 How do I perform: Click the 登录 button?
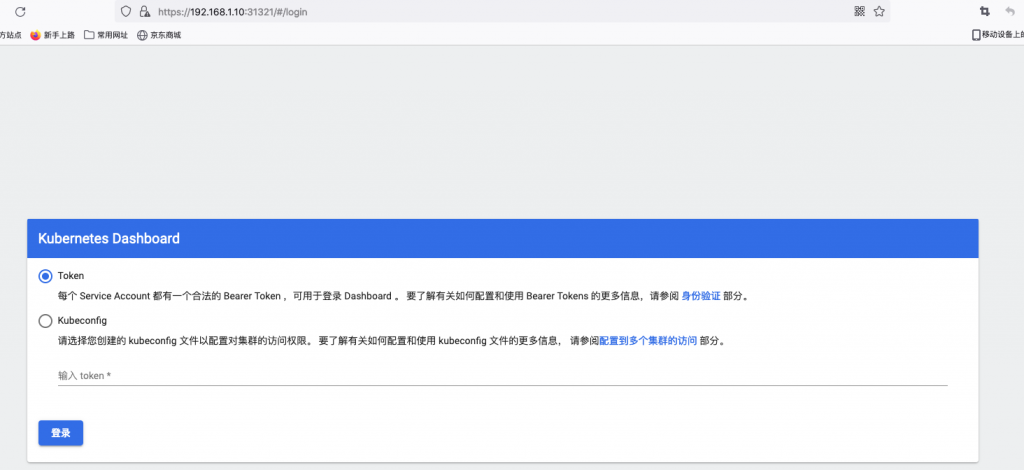pyautogui.click(x=61, y=433)
